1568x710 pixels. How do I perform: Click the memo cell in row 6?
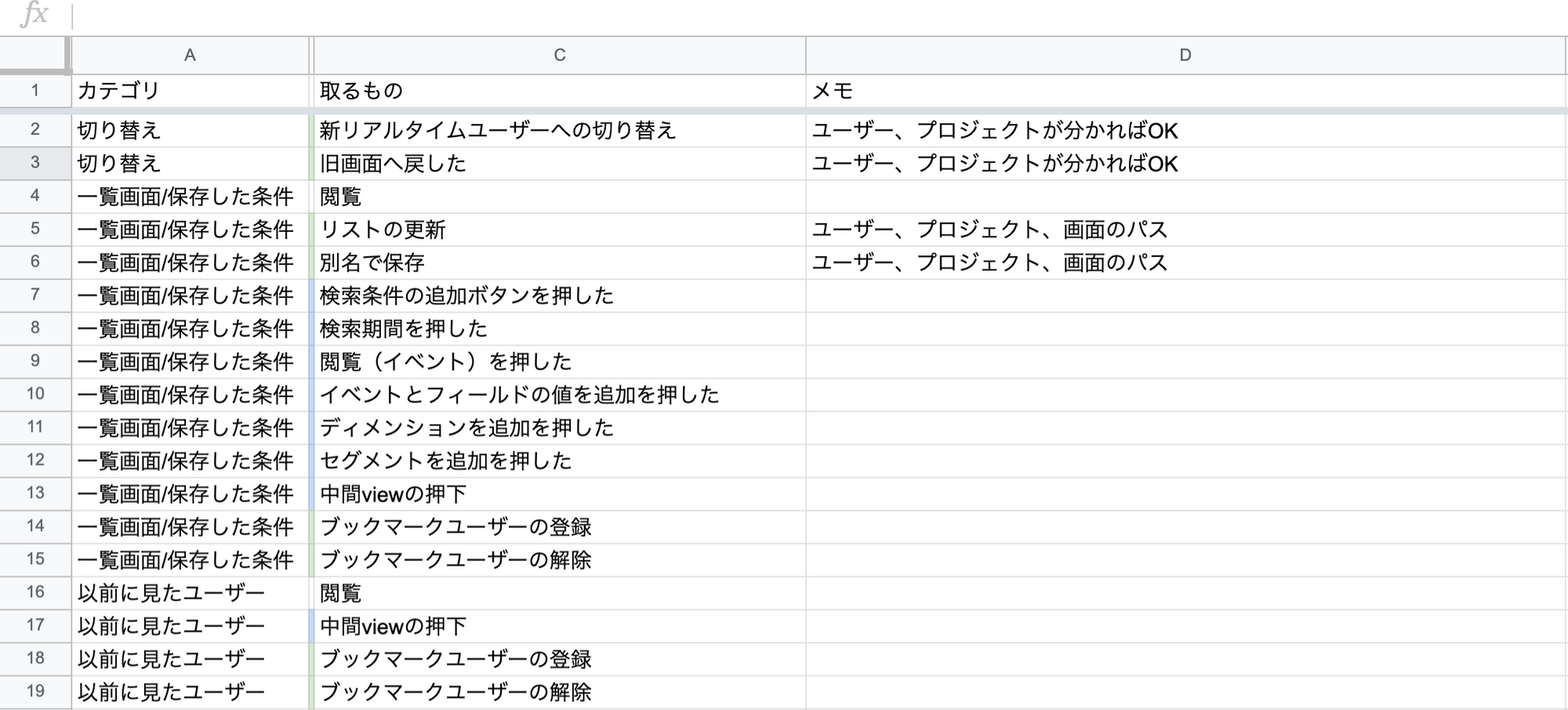point(1185,263)
